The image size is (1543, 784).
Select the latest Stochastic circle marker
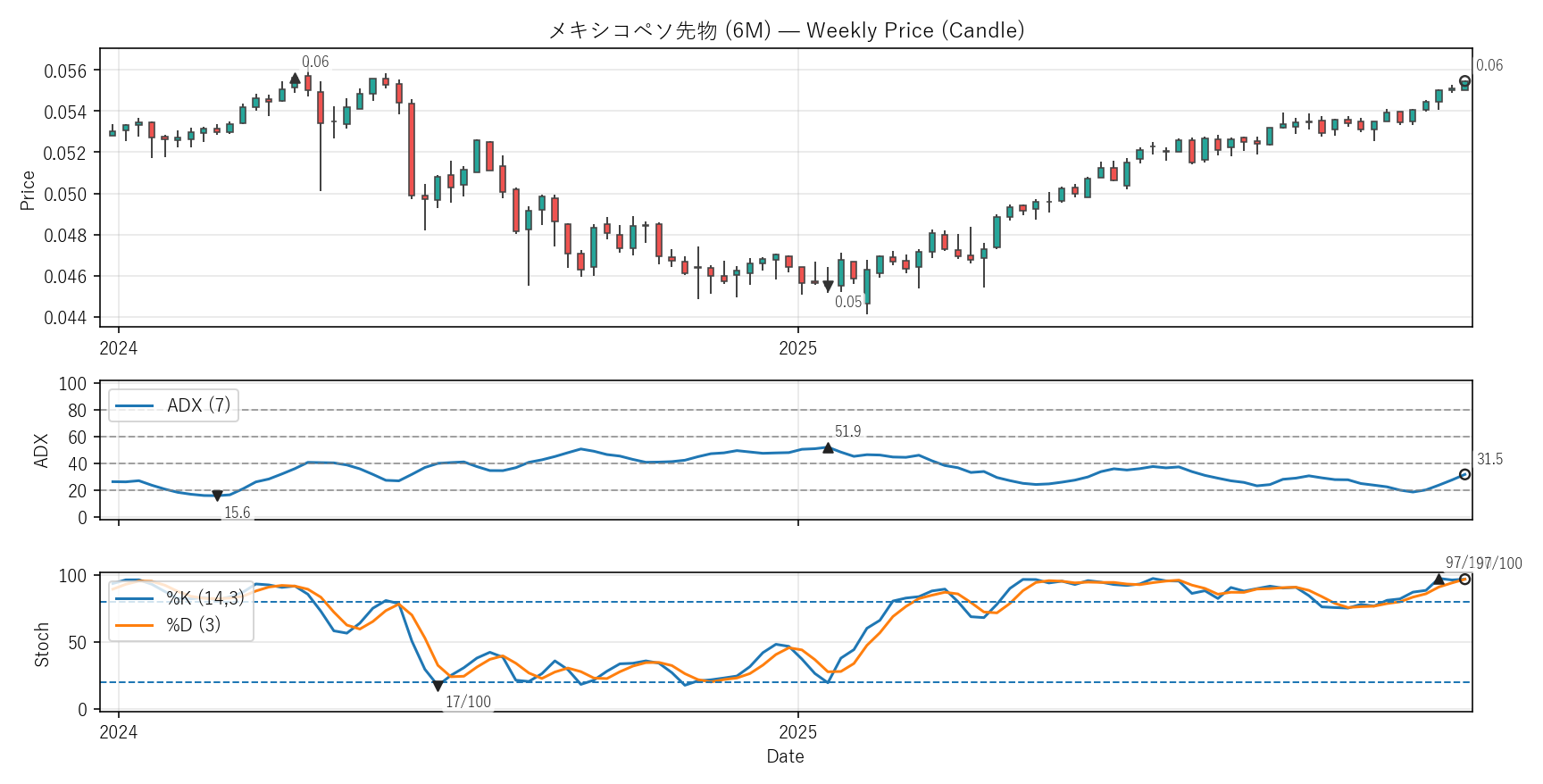coord(1464,580)
